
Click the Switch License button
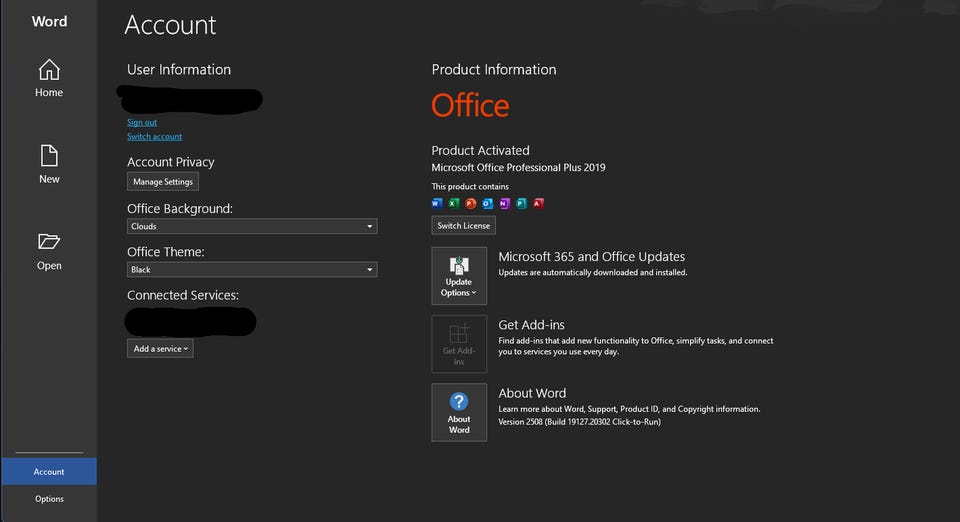pos(463,226)
